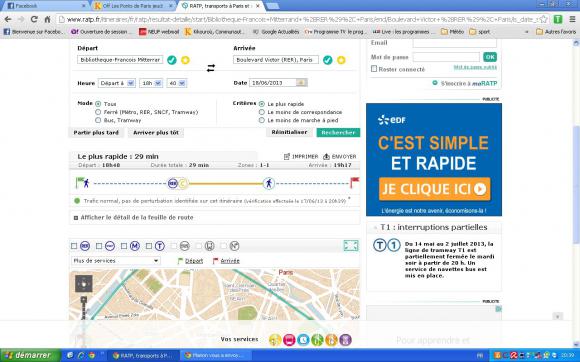The image size is (580, 362).
Task: Click the green checkmark beside Arrivée field
Action: tap(327, 60)
